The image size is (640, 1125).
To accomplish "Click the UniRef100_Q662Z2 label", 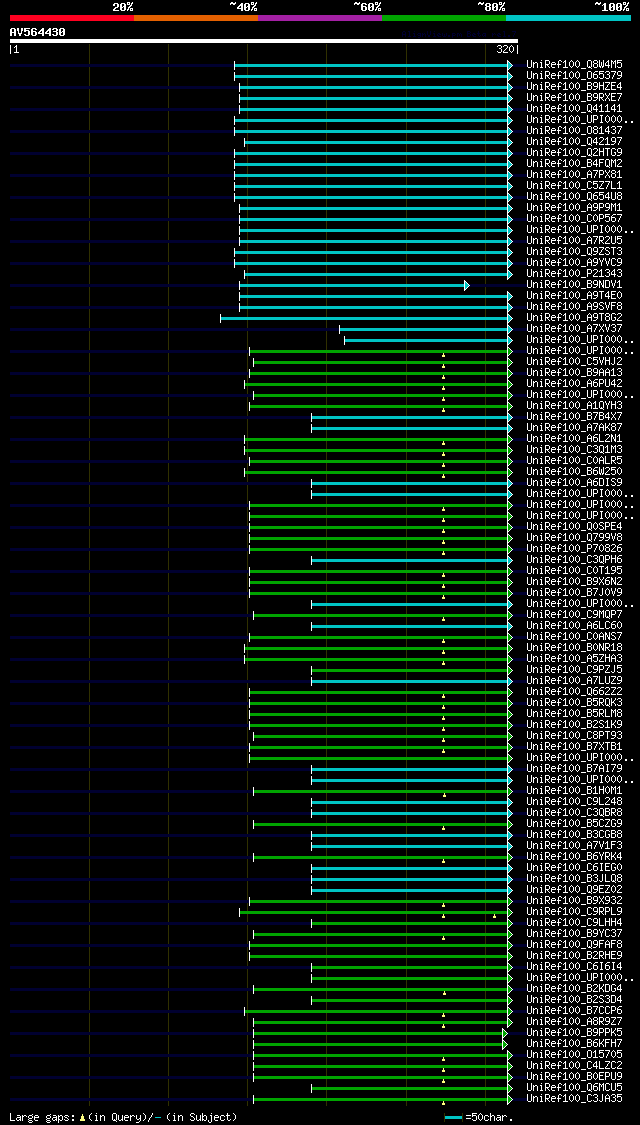I will [x=574, y=692].
